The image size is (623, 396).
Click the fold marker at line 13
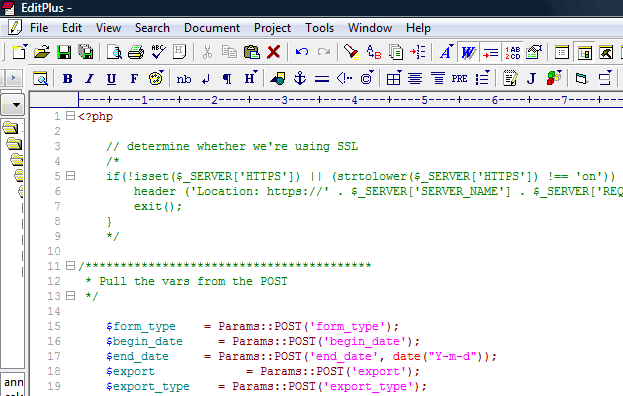click(x=70, y=296)
